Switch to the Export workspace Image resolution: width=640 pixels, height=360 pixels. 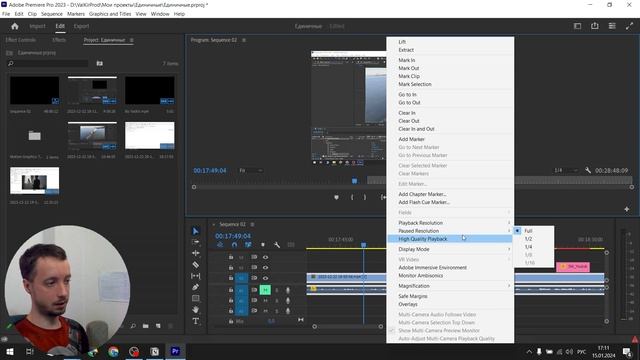[x=81, y=26]
